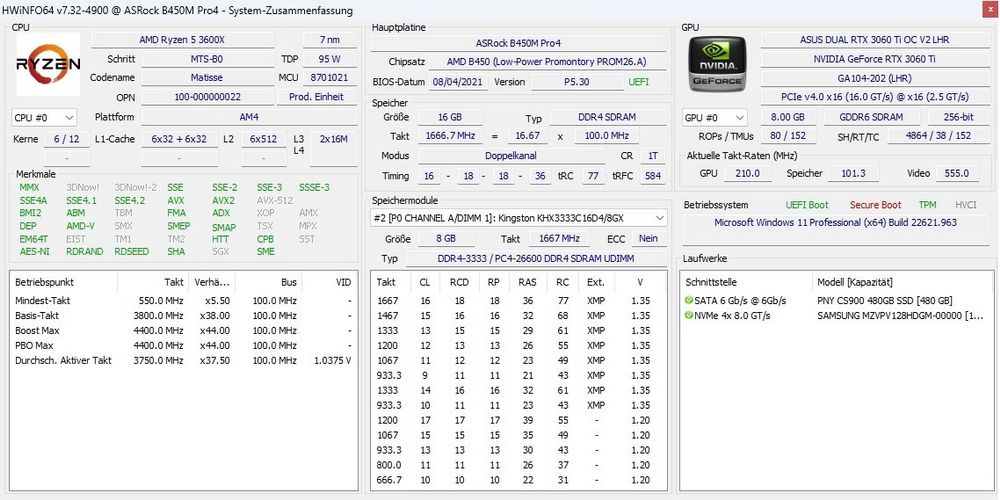1000x500 pixels.
Task: Open the CPU #0 selector dropdown
Action: click(x=45, y=117)
